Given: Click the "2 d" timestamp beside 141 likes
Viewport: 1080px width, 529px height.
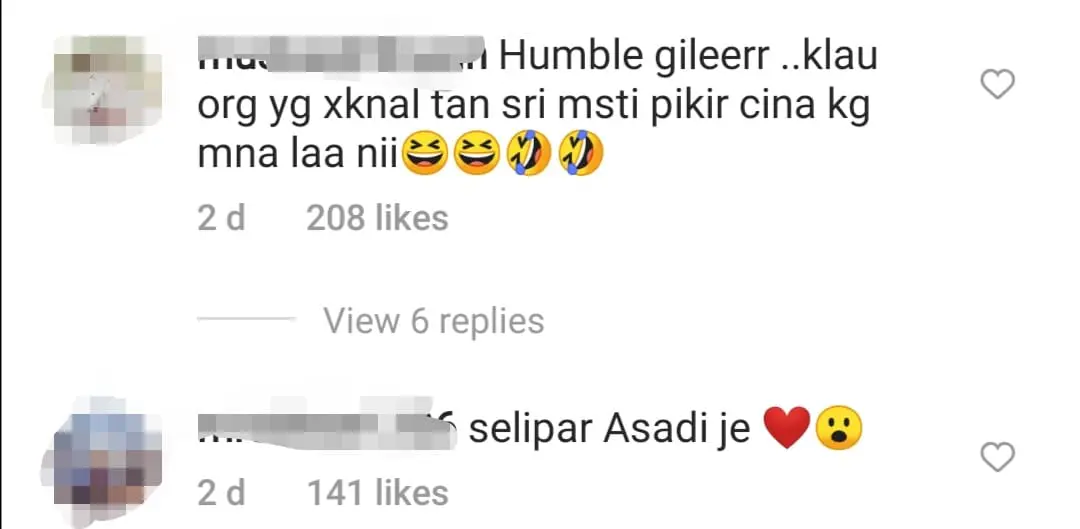Looking at the screenshot, I should (221, 493).
